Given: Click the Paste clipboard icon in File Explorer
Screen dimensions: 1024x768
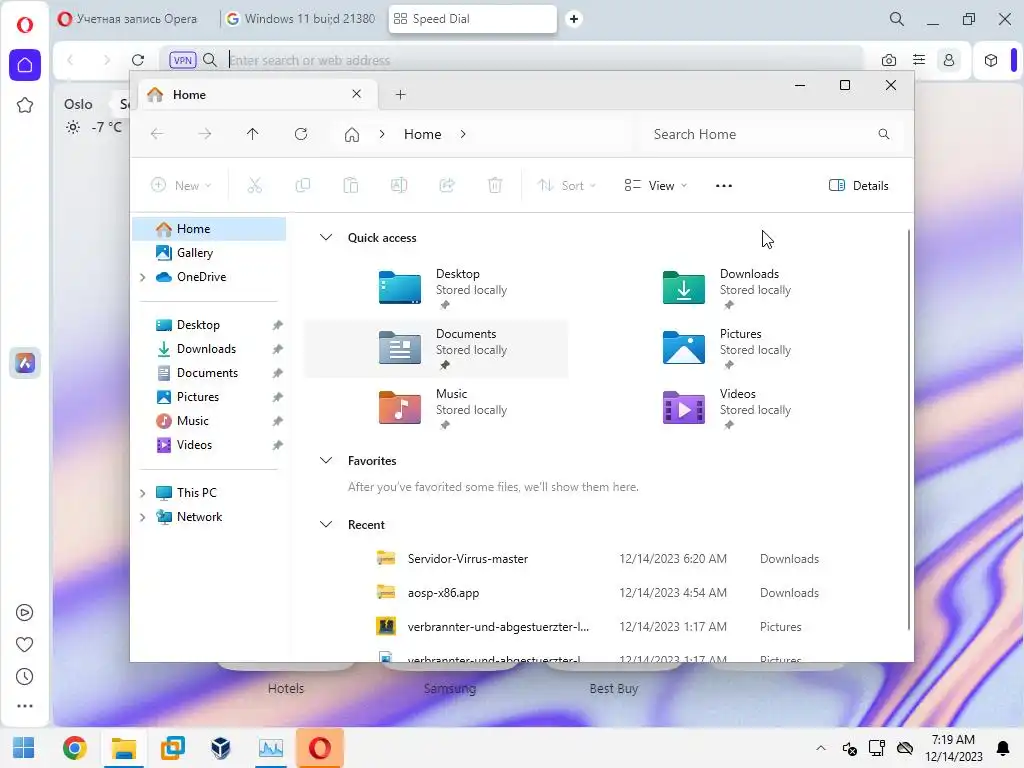Looking at the screenshot, I should (x=351, y=185).
